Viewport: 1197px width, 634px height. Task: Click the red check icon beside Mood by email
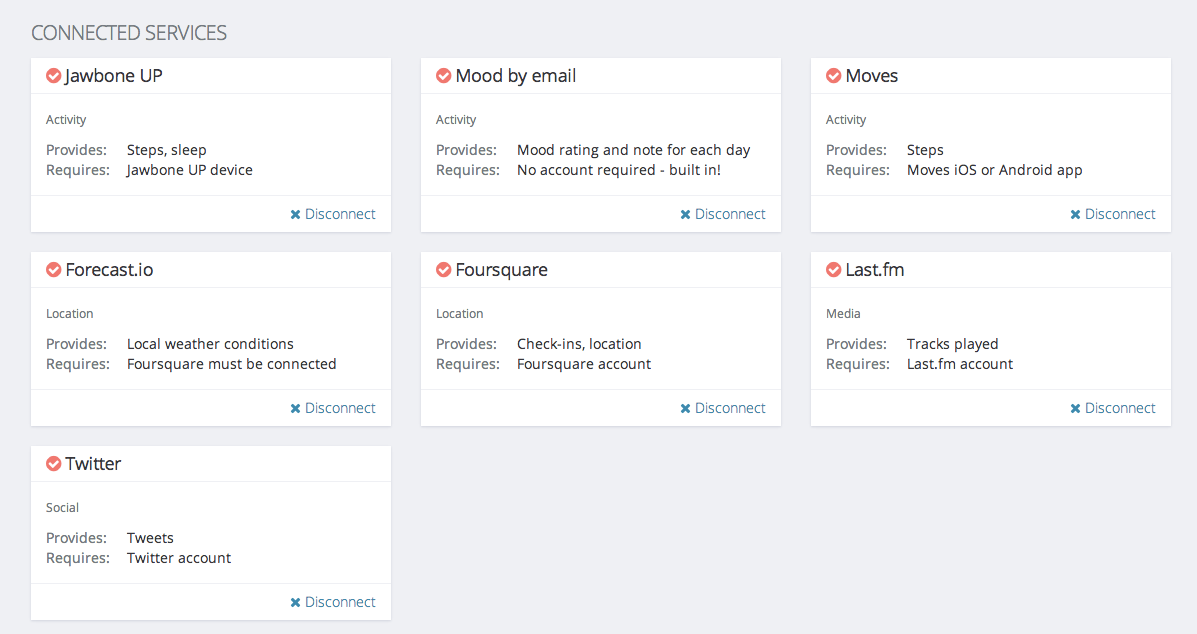444,76
